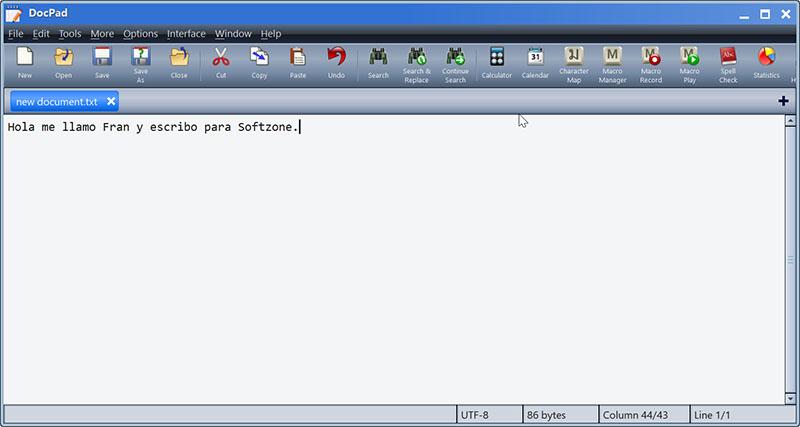Maximize the DocPad window
This screenshot has height=427, width=800.
click(x=765, y=14)
